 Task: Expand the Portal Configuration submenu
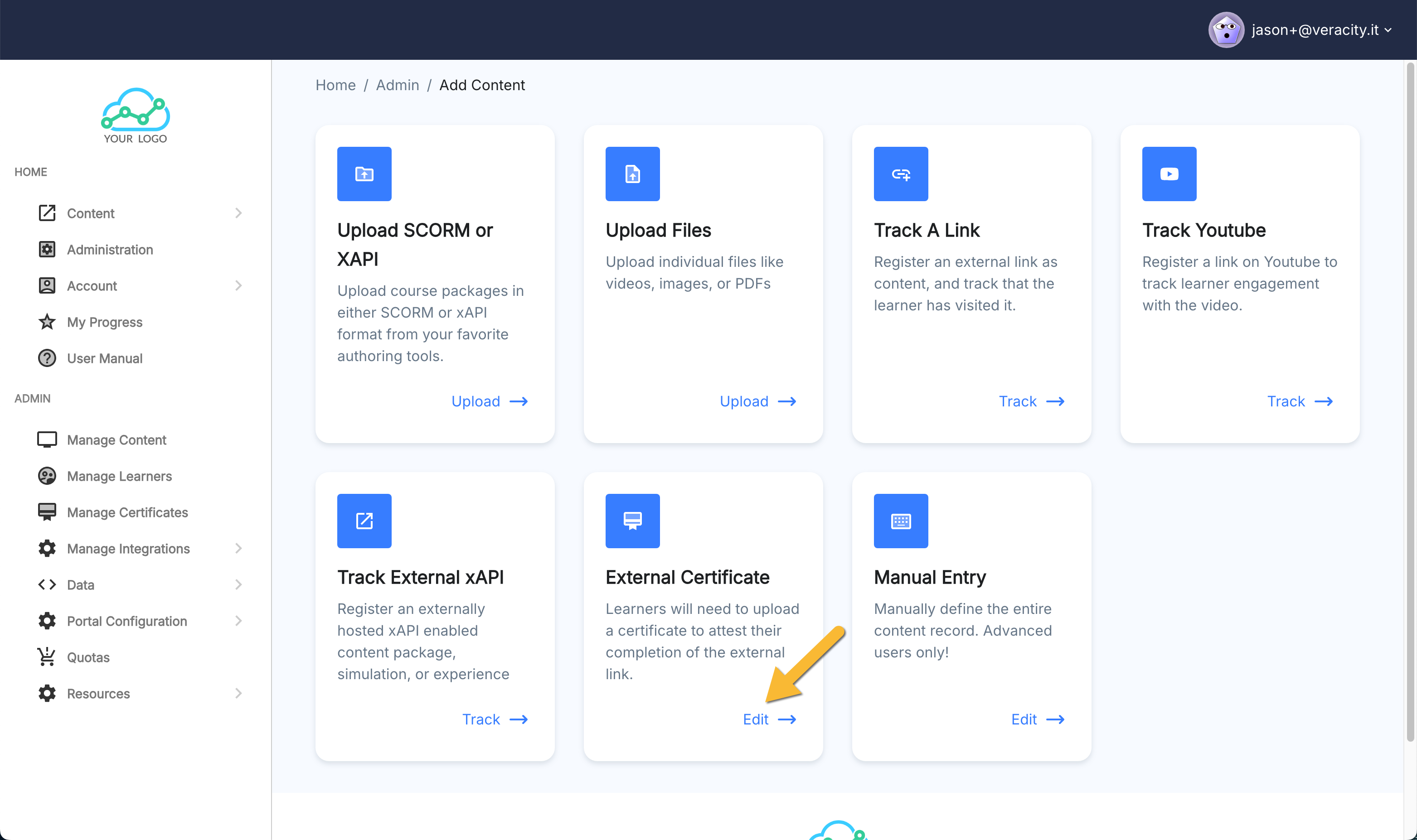[x=238, y=621]
